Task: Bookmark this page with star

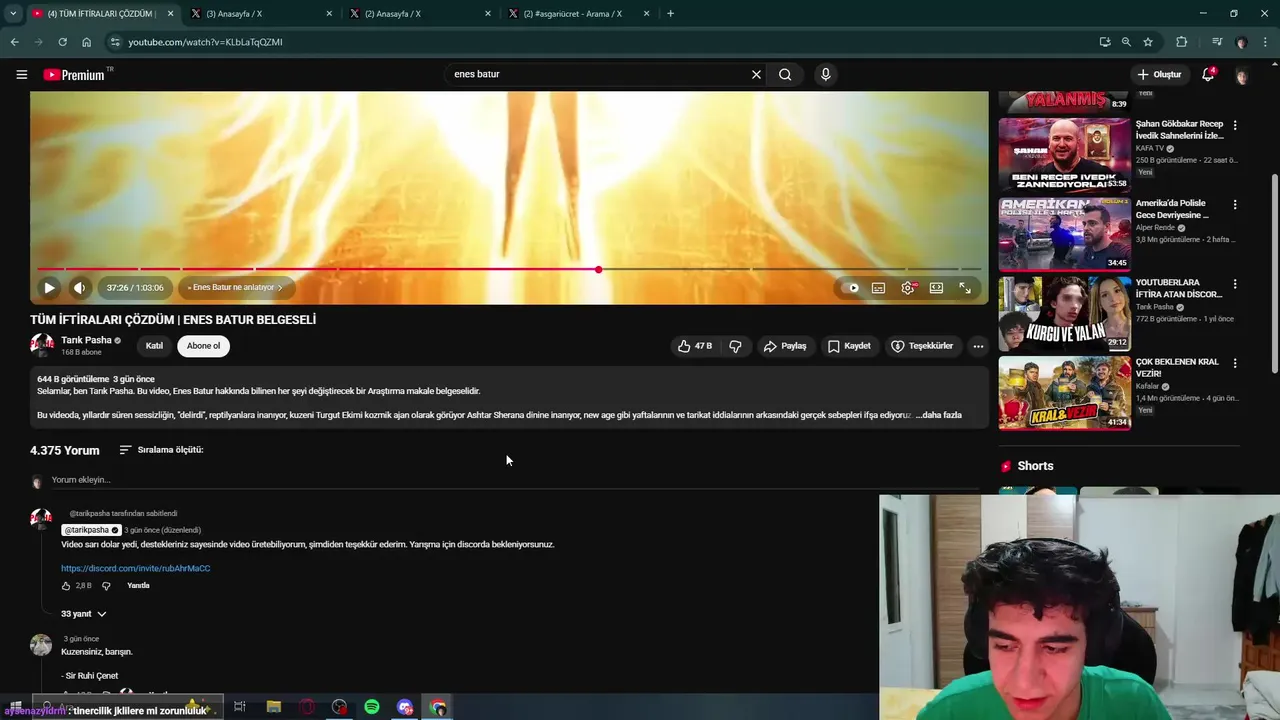Action: click(x=1148, y=42)
